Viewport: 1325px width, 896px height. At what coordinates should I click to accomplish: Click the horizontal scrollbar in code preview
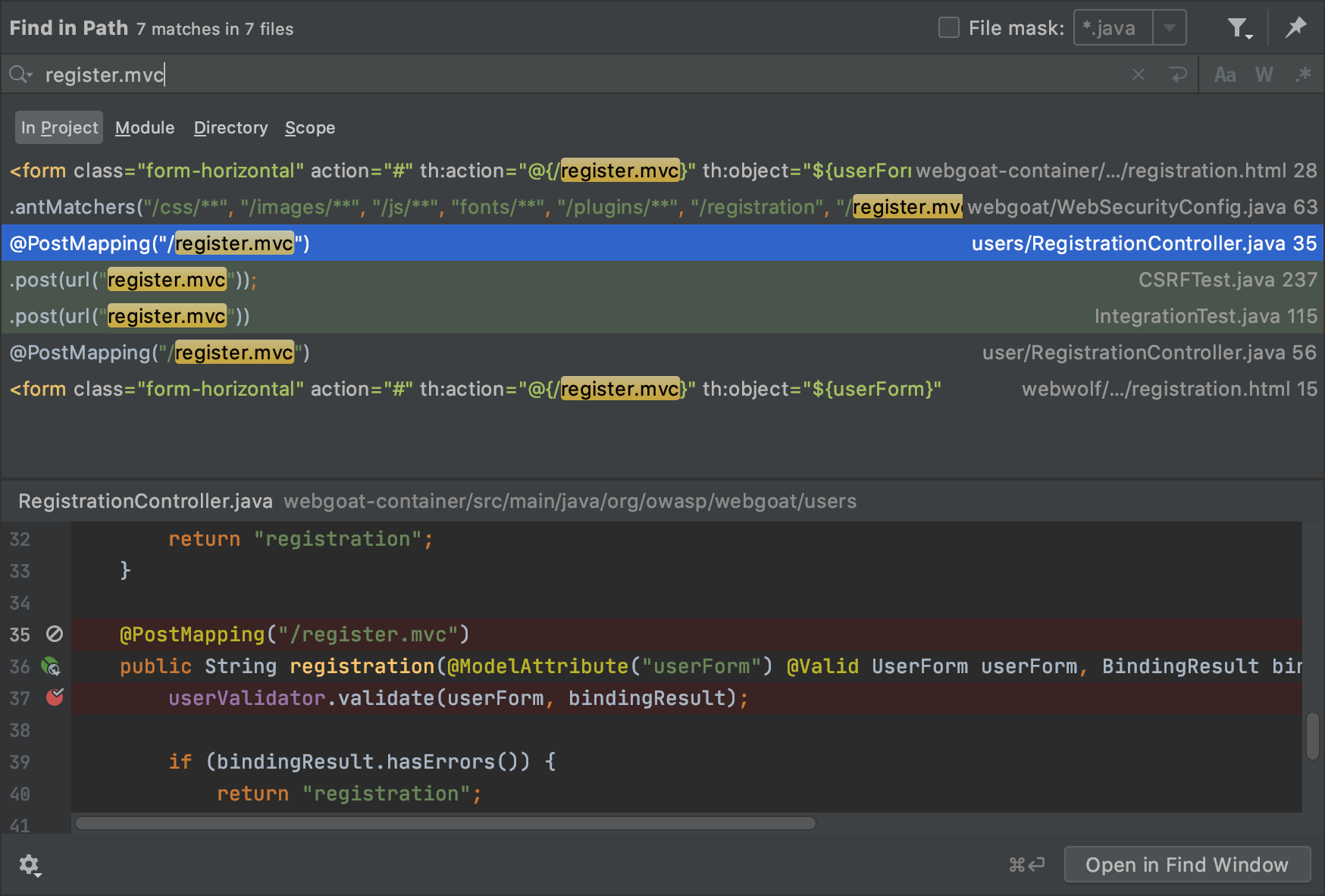[446, 823]
